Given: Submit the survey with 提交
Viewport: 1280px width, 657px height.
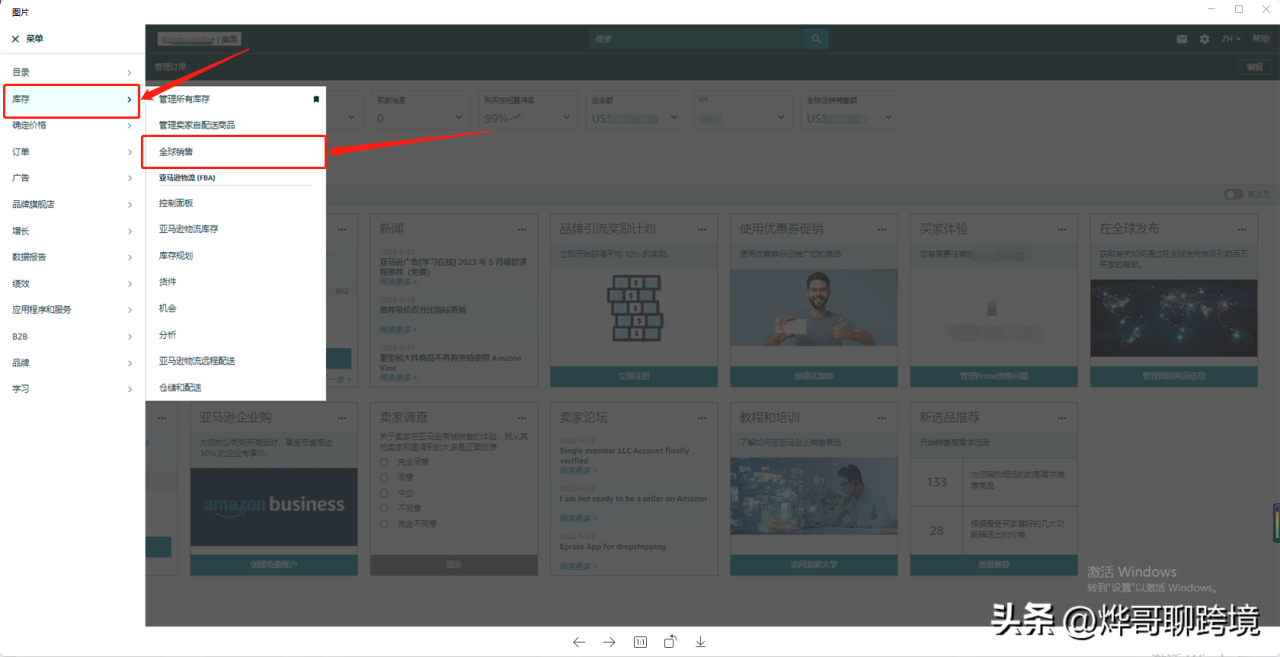Looking at the screenshot, I should (453, 565).
